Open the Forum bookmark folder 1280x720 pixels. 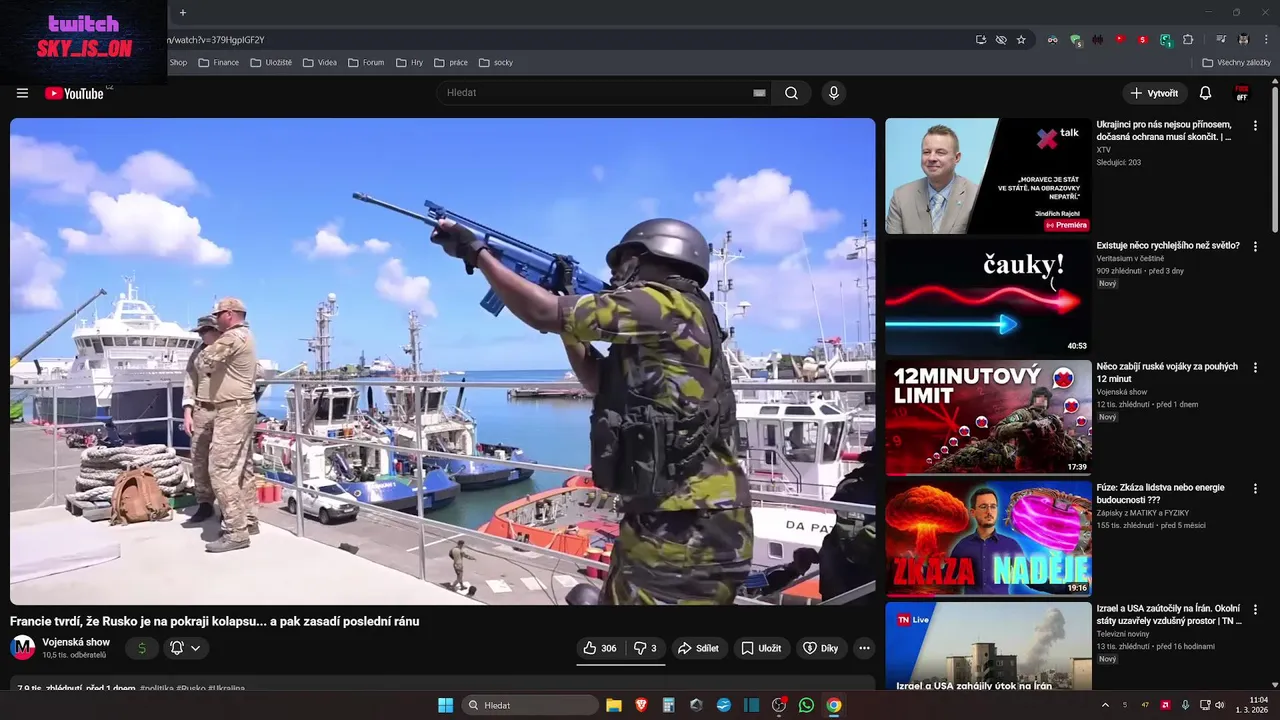366,62
